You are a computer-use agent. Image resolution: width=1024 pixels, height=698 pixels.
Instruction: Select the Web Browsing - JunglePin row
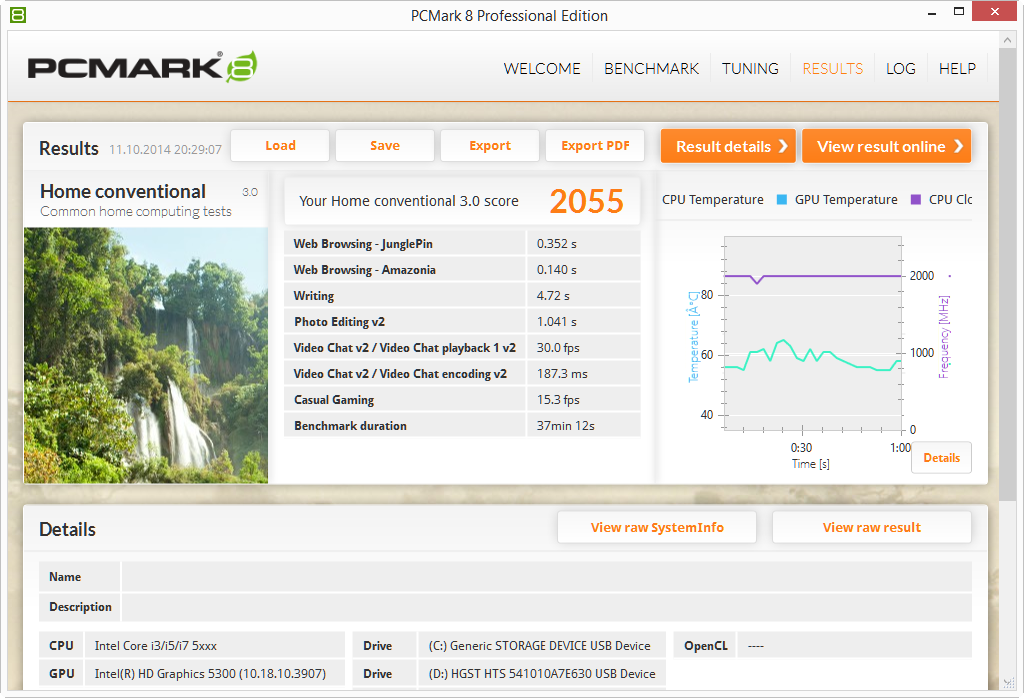click(x=462, y=244)
